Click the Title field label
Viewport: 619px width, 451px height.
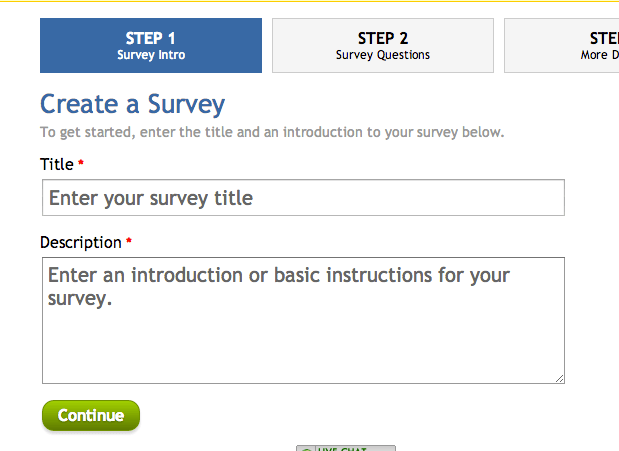tap(56, 164)
